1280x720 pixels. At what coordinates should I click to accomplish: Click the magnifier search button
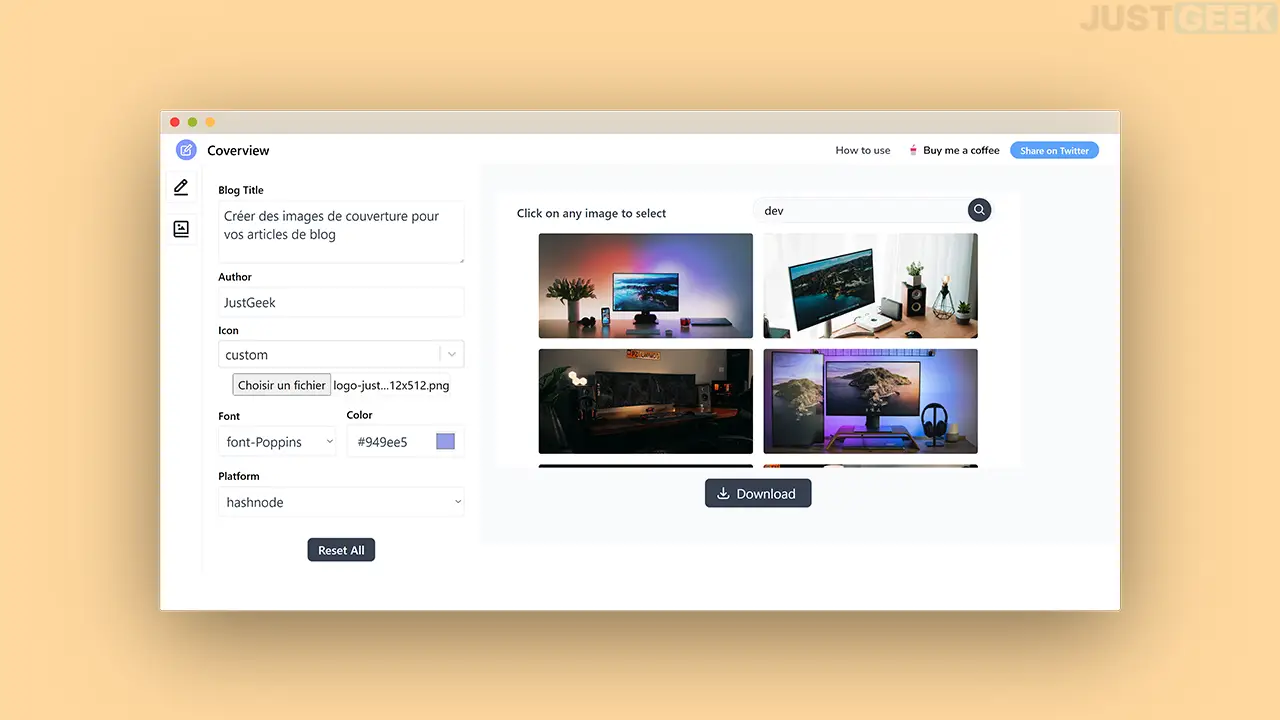coord(979,210)
